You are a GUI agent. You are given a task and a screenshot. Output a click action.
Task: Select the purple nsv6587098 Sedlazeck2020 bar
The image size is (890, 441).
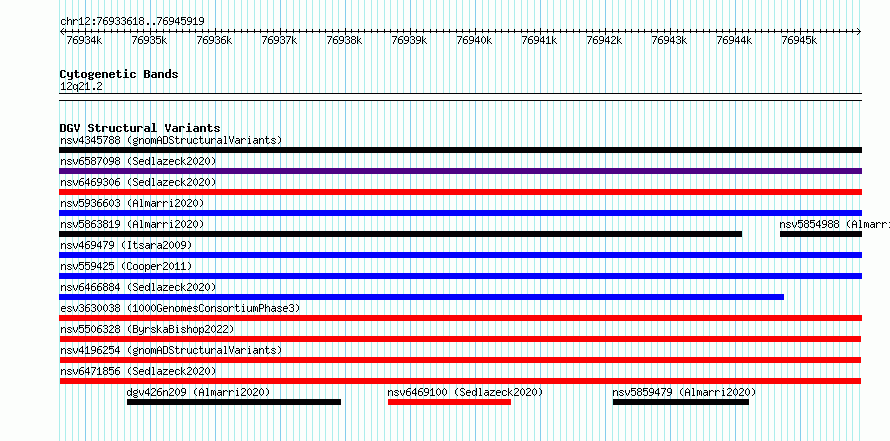coord(460,171)
